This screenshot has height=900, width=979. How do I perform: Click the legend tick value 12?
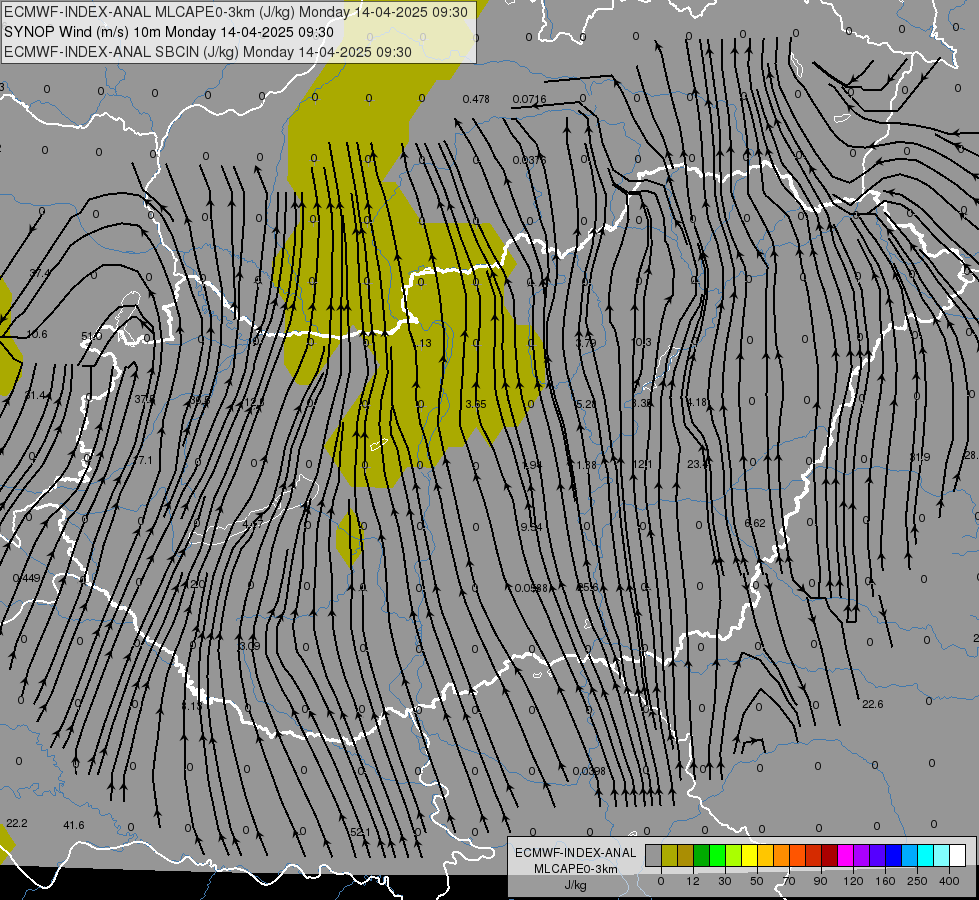[x=693, y=881]
